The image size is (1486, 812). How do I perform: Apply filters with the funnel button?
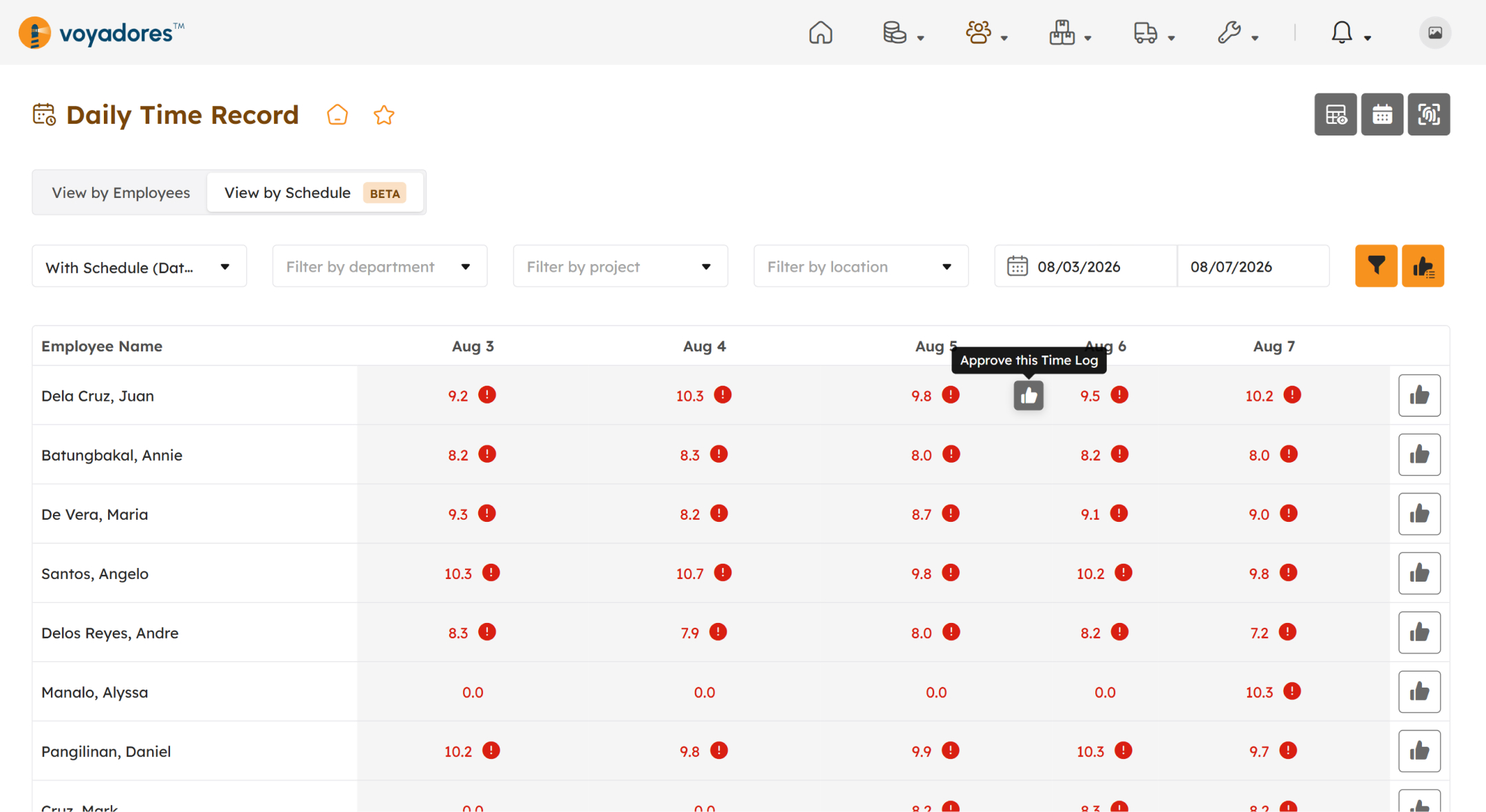click(1376, 265)
